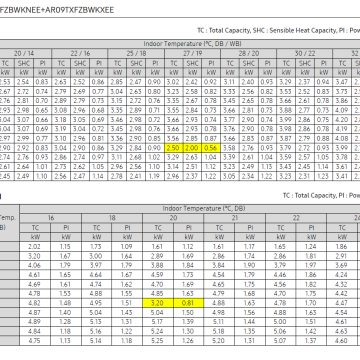Select the model title ending AR09TXFZBWKXEE

(x=57, y=10)
